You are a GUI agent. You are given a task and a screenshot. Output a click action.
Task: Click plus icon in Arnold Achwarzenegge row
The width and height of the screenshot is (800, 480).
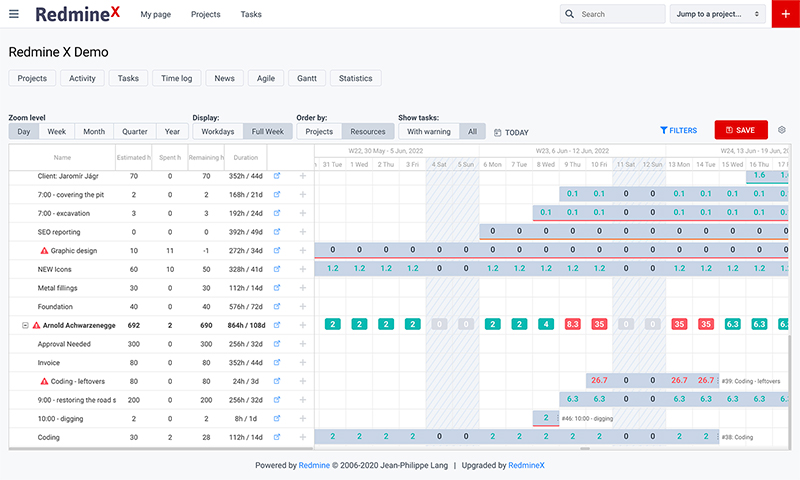[x=303, y=325]
